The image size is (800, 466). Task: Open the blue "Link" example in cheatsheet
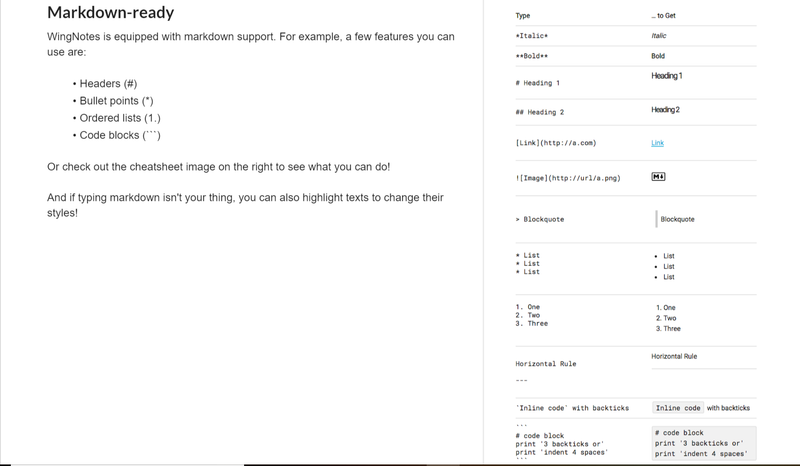tap(657, 143)
